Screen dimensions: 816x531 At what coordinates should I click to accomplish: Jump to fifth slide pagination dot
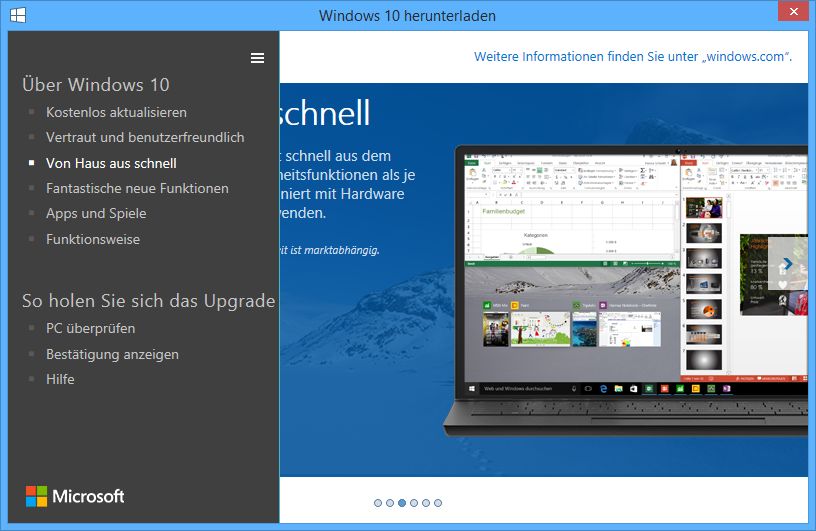[426, 503]
